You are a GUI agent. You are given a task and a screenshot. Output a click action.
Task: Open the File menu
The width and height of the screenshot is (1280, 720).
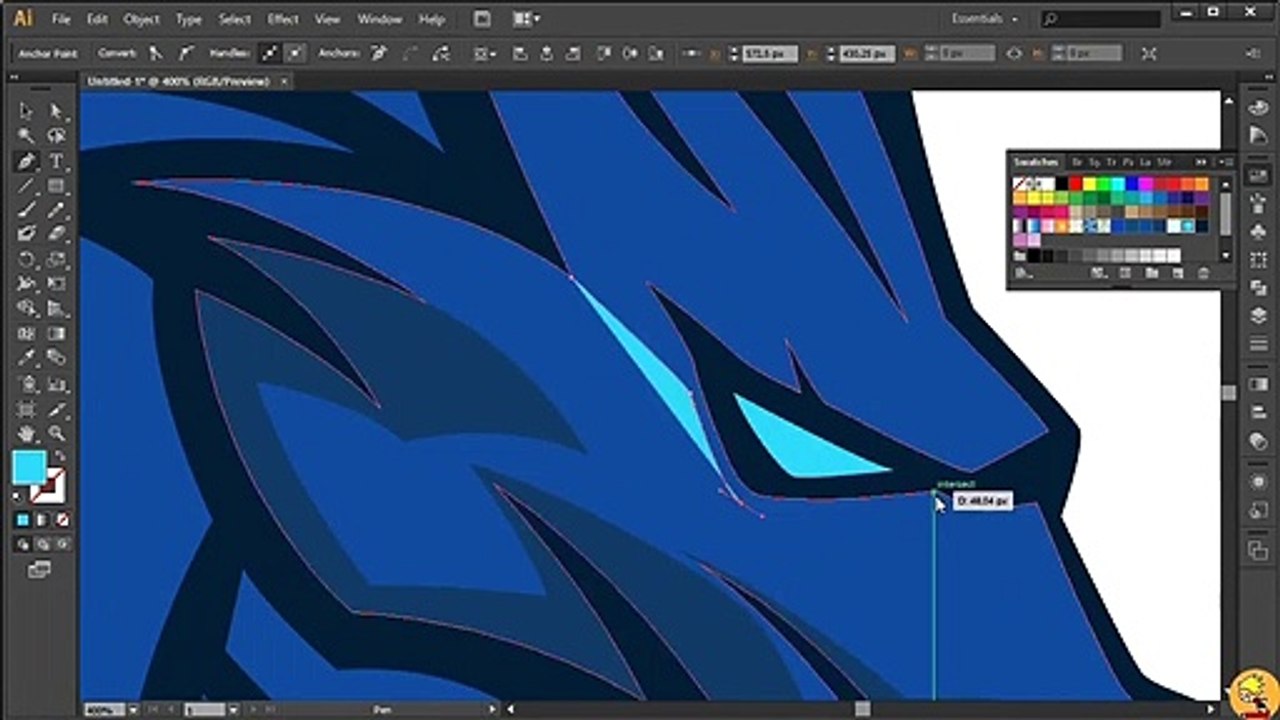click(x=61, y=19)
